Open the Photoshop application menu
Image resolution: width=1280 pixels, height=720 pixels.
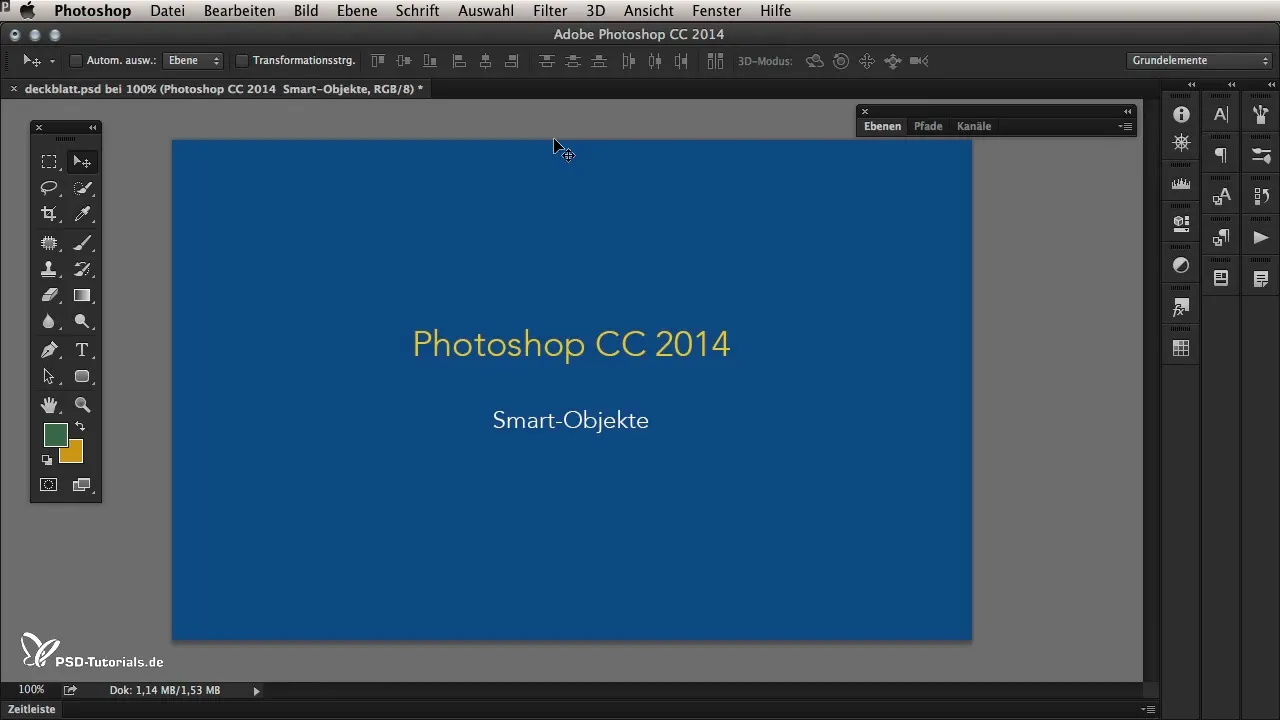[x=92, y=11]
